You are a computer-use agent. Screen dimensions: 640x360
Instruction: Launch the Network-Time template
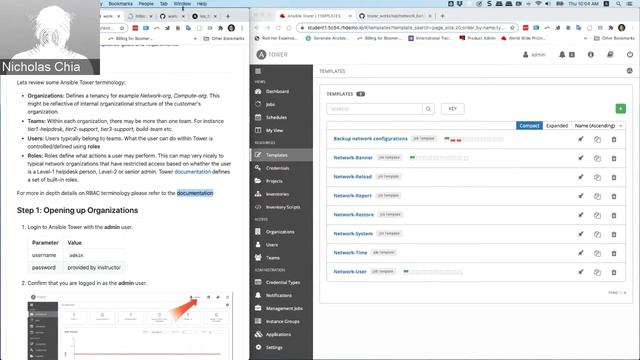point(580,253)
